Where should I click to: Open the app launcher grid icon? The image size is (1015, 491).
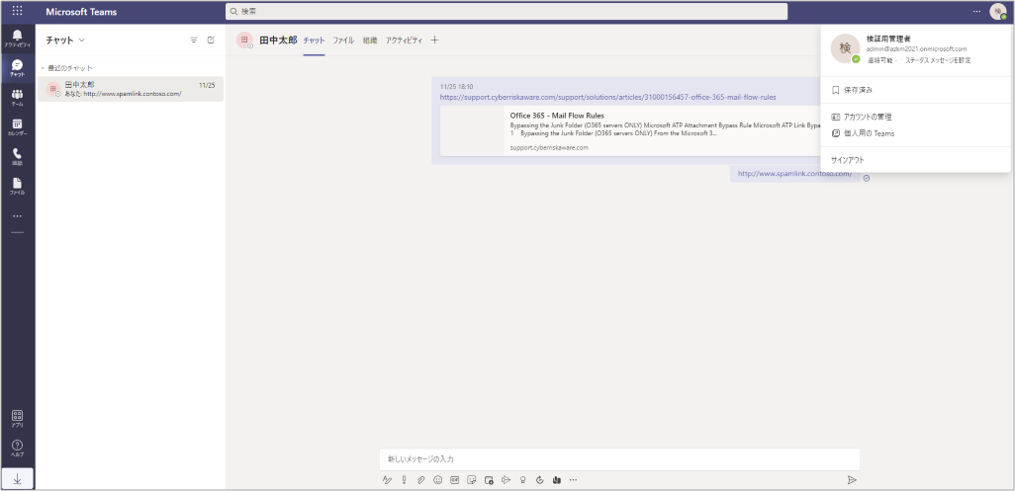17,11
